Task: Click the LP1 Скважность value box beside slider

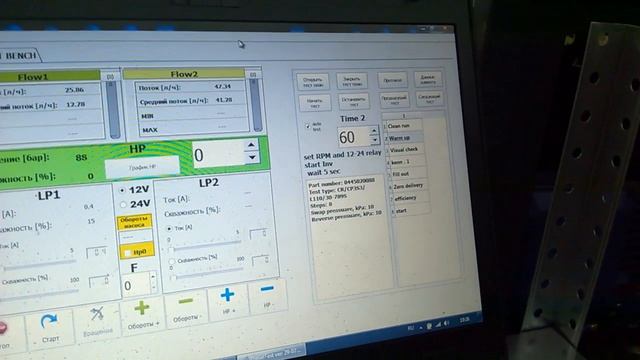Action: point(100,281)
